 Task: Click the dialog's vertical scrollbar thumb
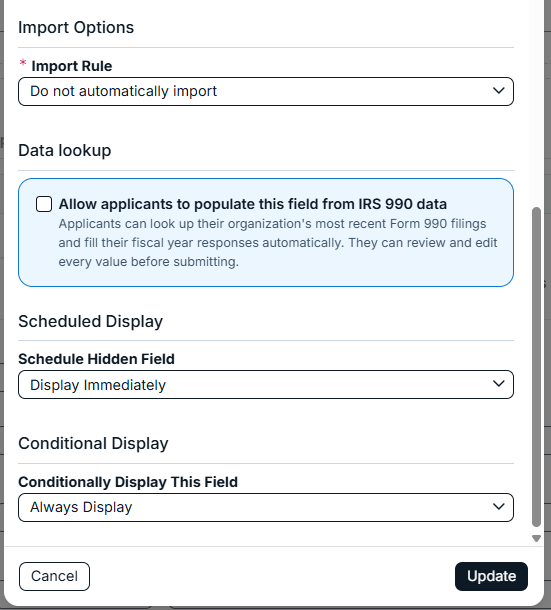pos(537,367)
